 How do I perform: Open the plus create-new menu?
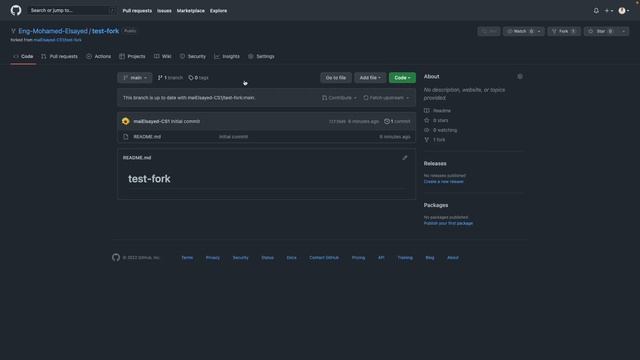pyautogui.click(x=609, y=11)
